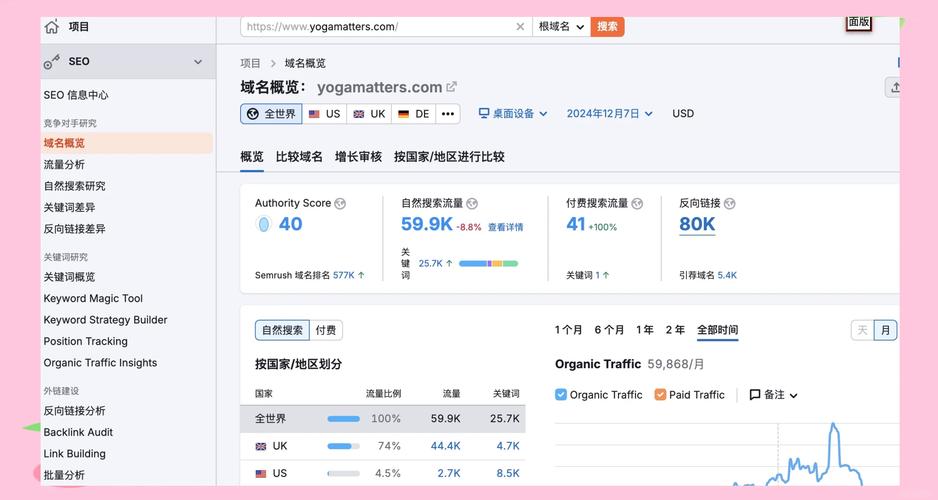938x500 pixels.
Task: Switch to 按国家/地区进行比较 tab
Action: 449,157
